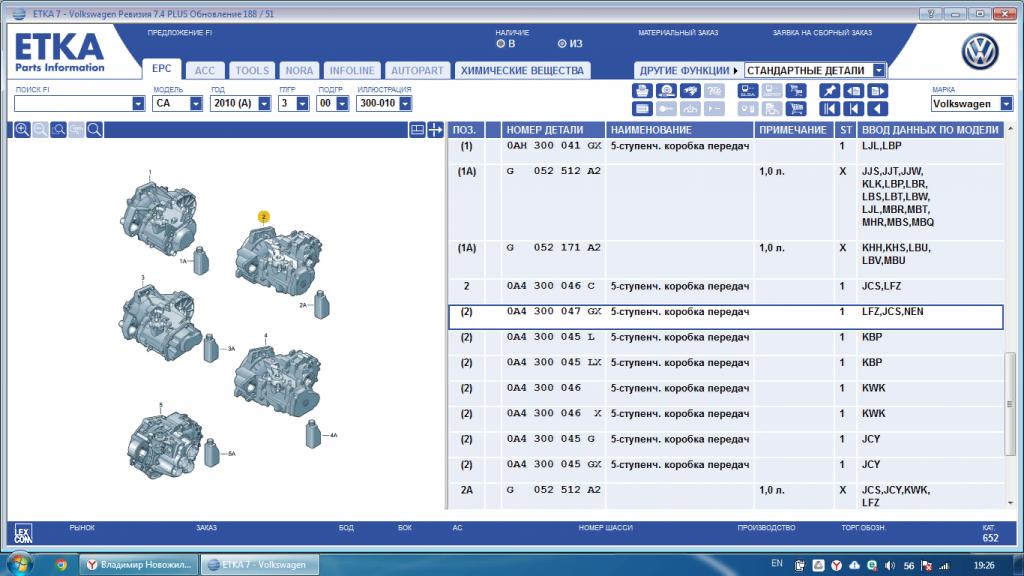The image size is (1024, 576).
Task: Switch to the INFOLINE tab
Action: pos(352,71)
